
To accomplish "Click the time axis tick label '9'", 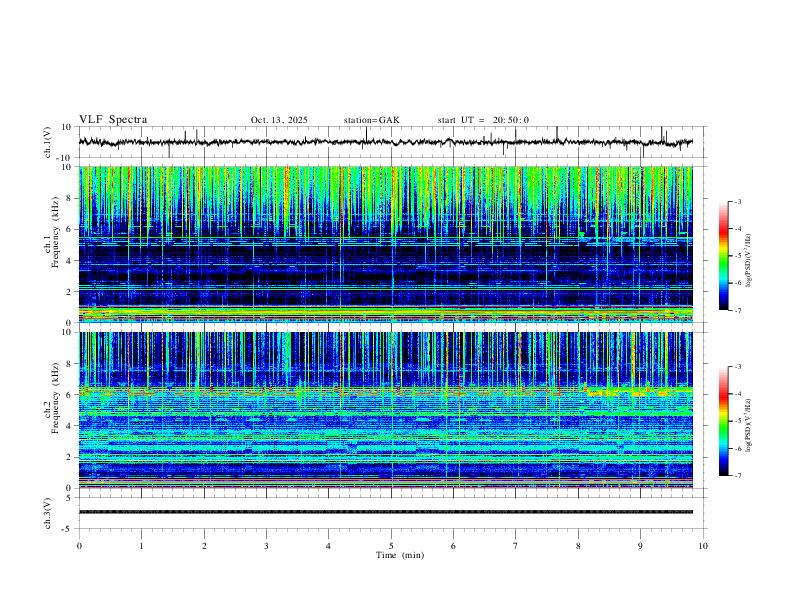I will pyautogui.click(x=640, y=546).
